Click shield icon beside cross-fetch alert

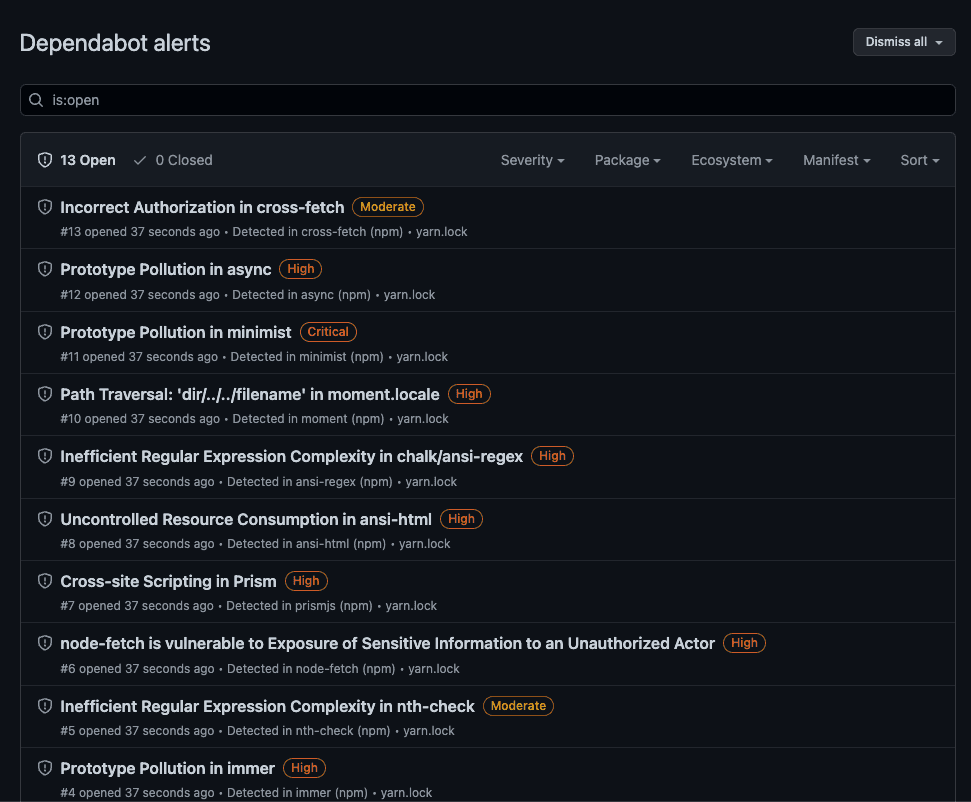point(45,207)
